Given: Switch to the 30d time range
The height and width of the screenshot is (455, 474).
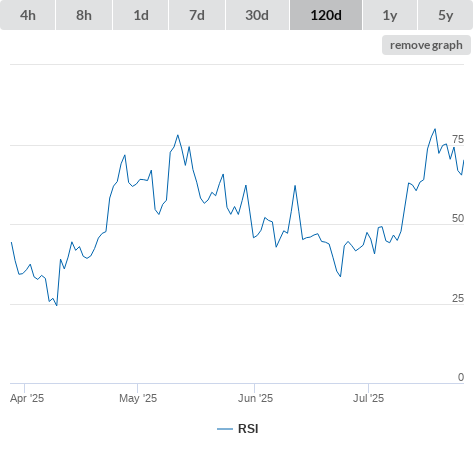Looking at the screenshot, I should pos(257,15).
